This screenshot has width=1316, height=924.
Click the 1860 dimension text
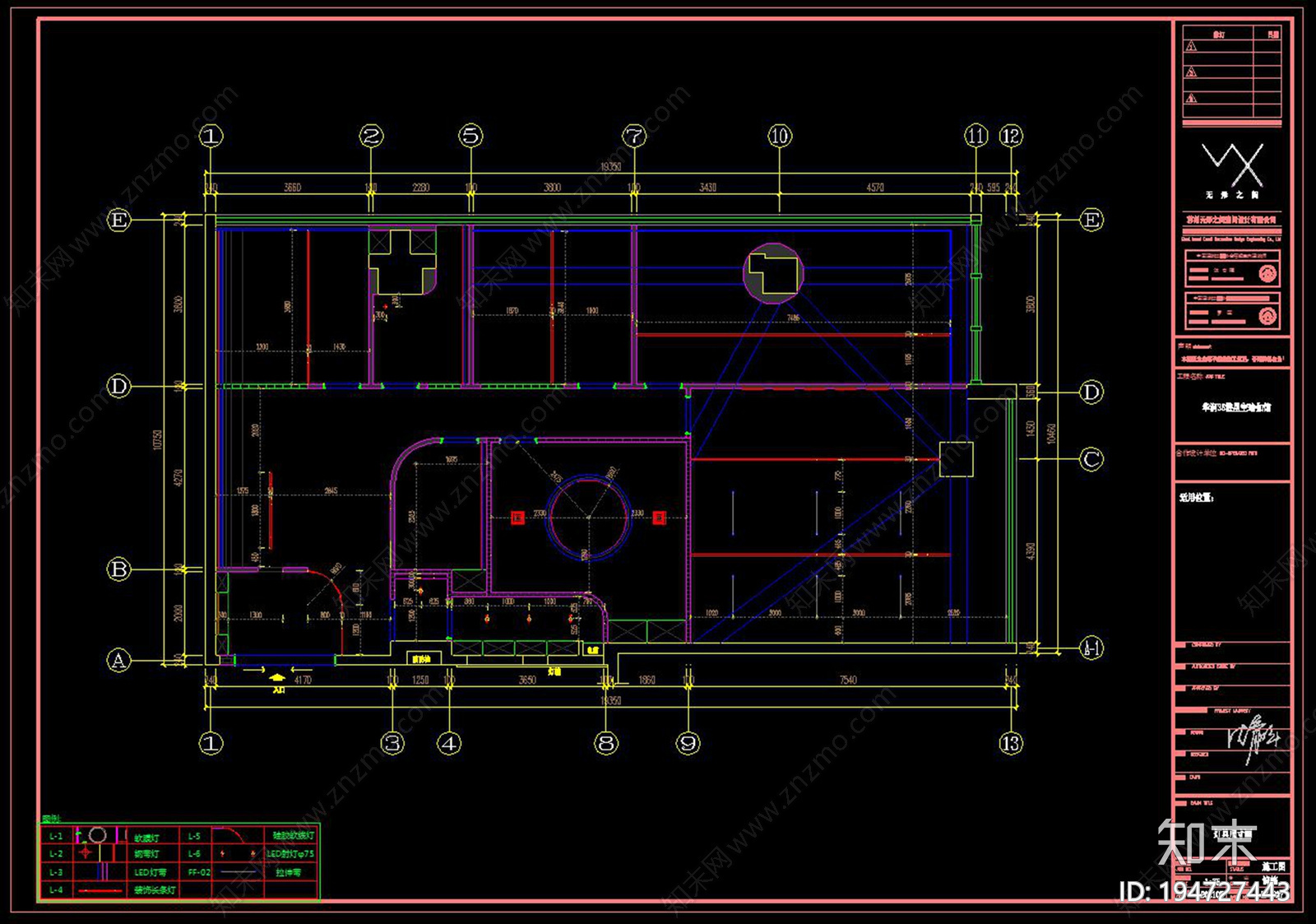click(x=647, y=680)
